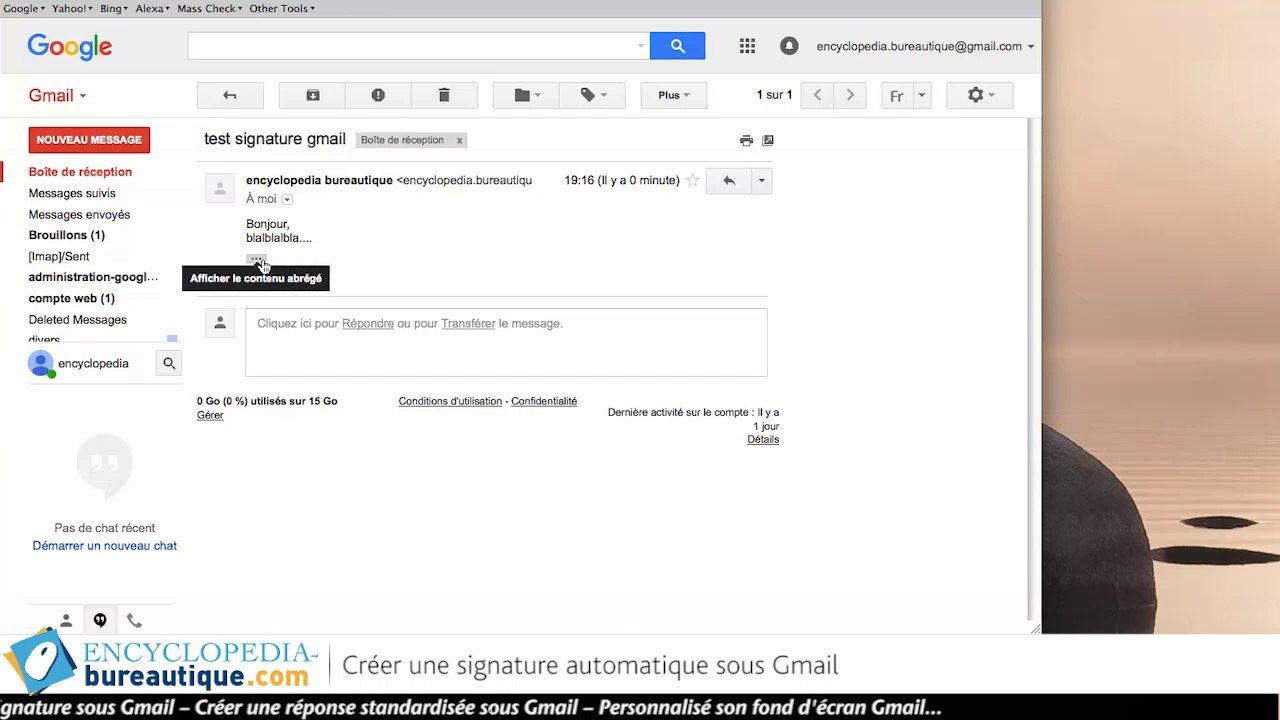Open Messages envoyés folder

[x=79, y=214]
